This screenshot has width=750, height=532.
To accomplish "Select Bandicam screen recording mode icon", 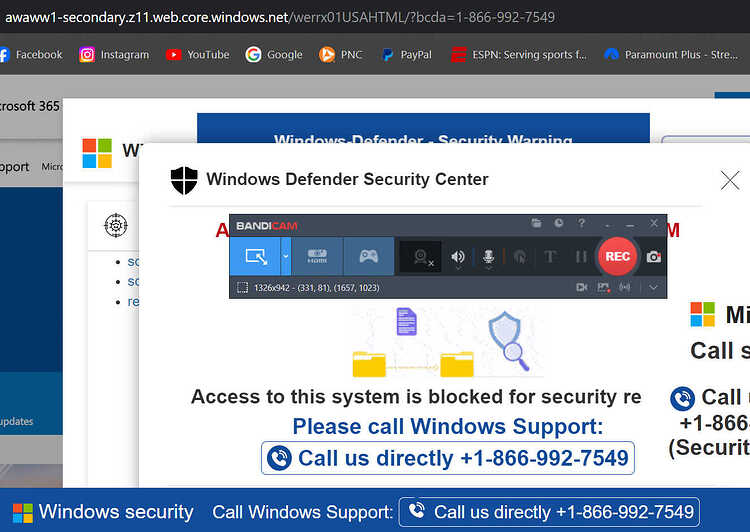I will [255, 256].
